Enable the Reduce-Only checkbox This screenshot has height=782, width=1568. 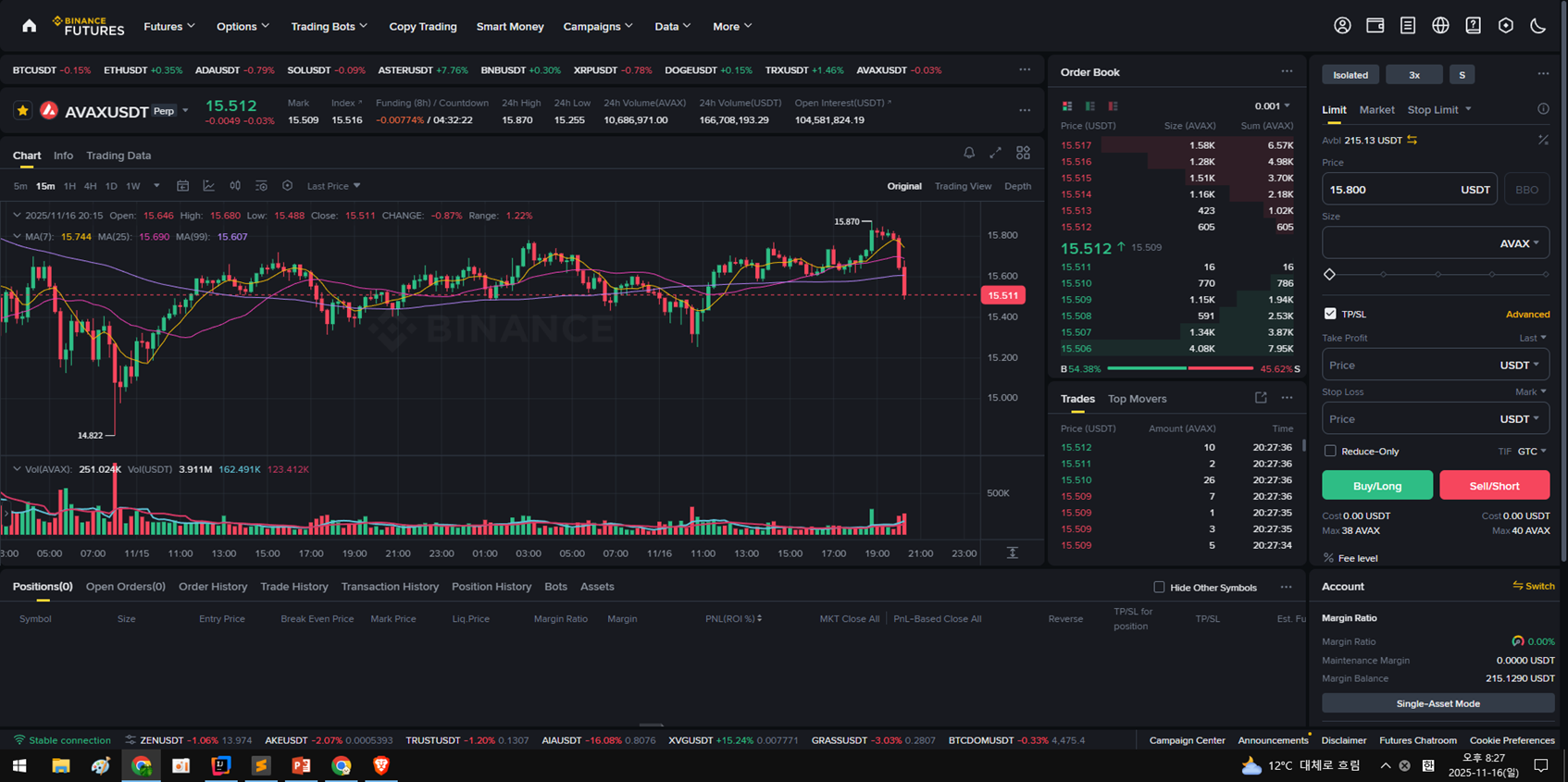point(1330,451)
